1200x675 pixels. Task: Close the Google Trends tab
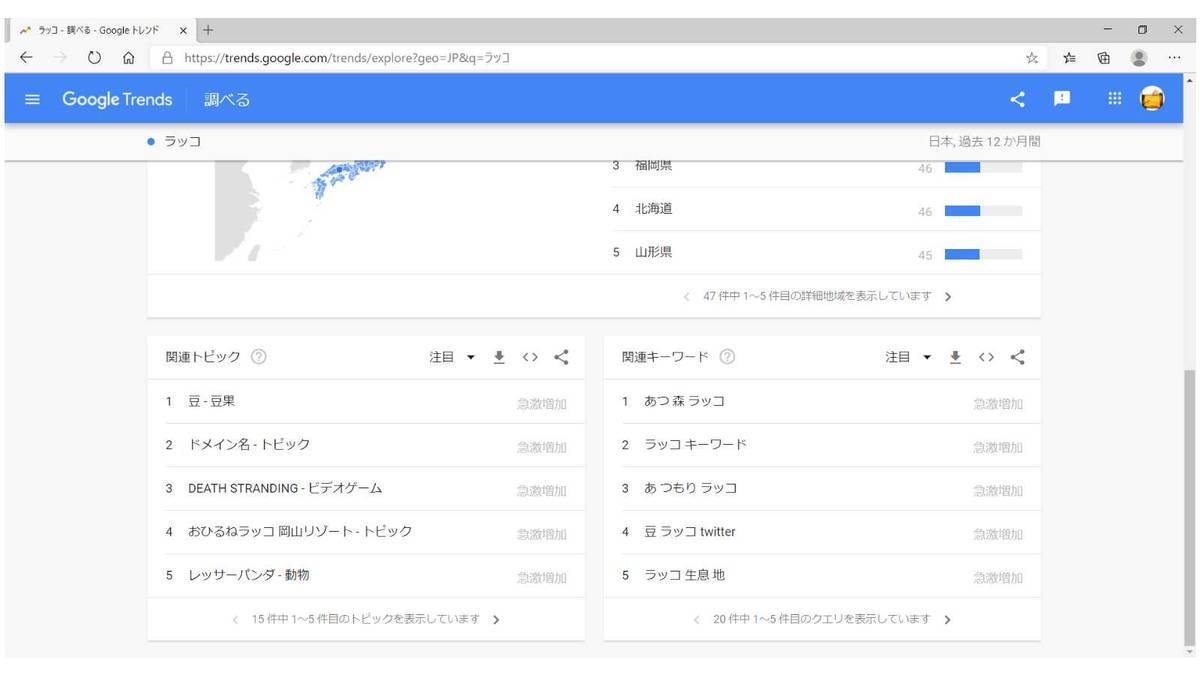[183, 30]
